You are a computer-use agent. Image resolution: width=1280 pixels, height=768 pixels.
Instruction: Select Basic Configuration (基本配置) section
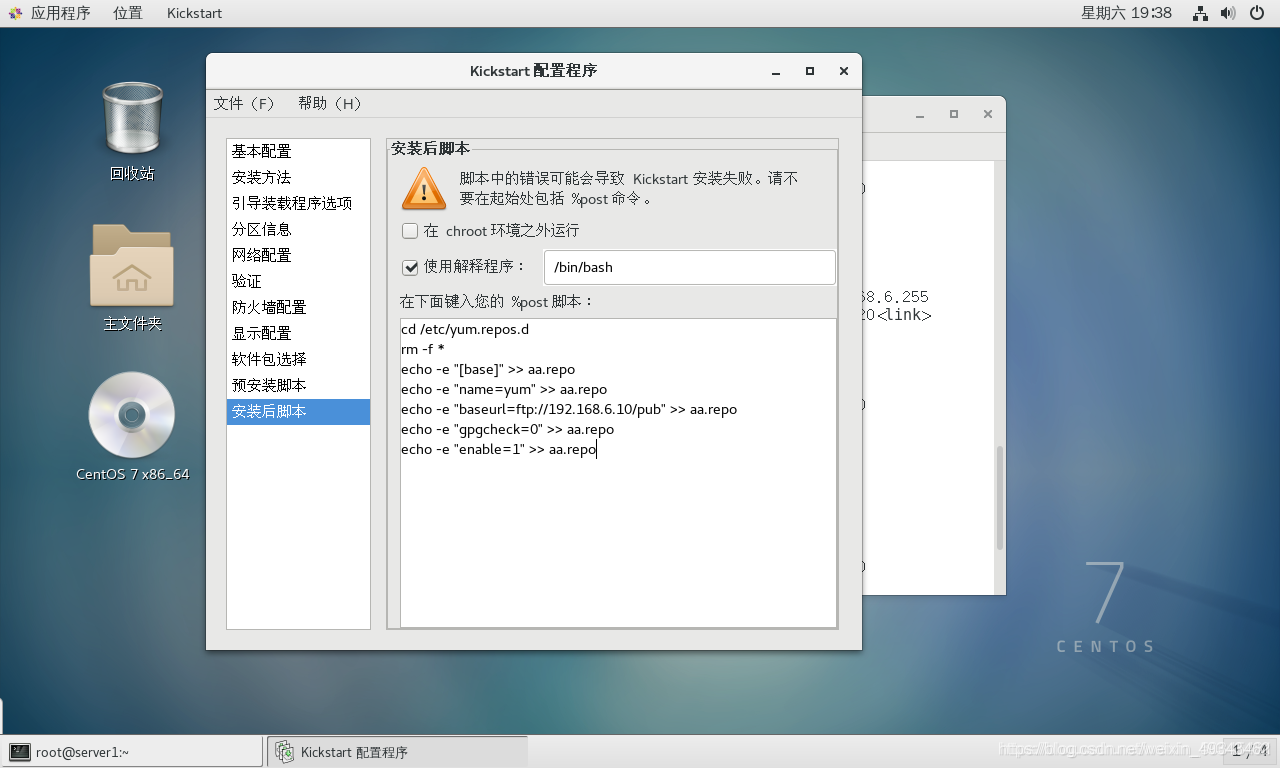(298, 151)
